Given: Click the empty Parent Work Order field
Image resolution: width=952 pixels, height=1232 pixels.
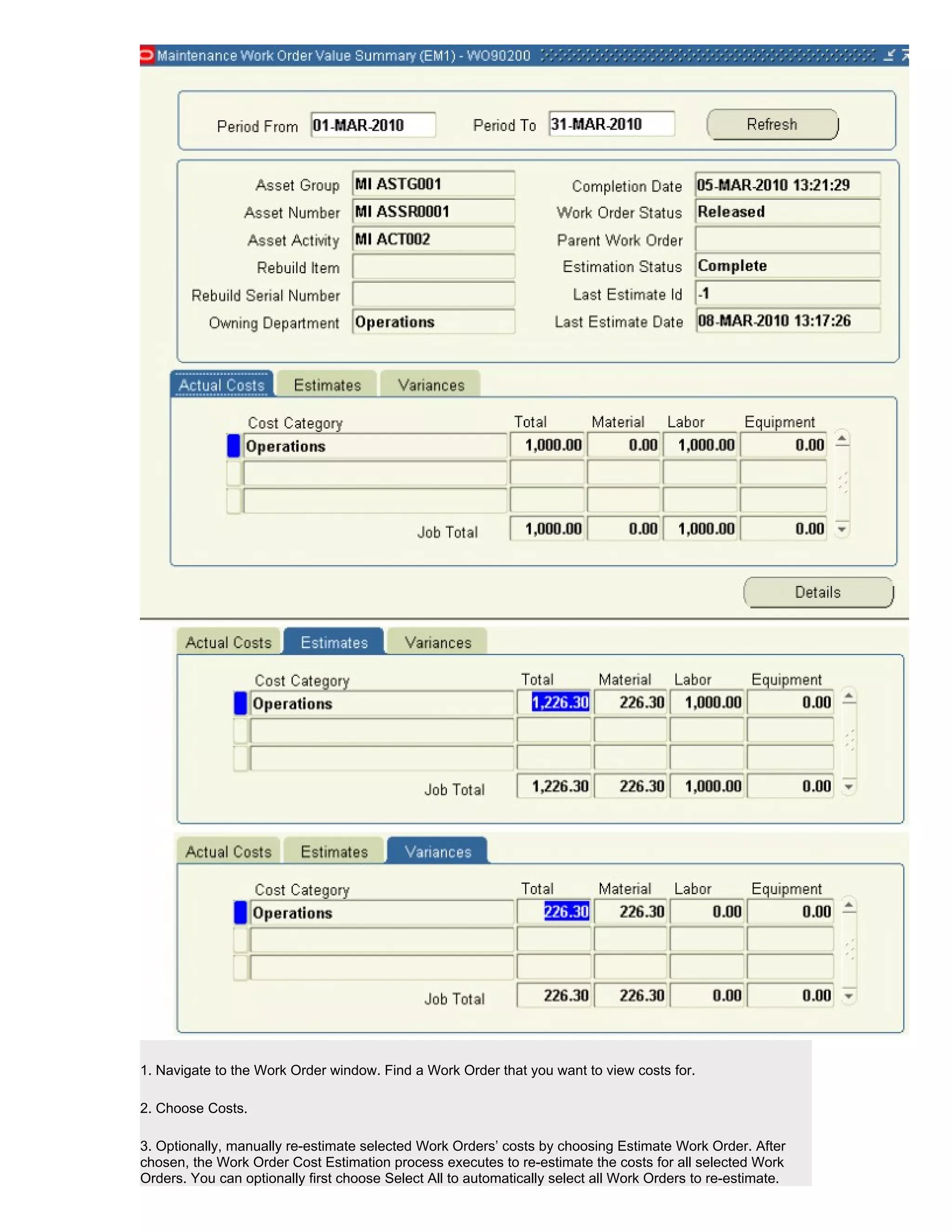Looking at the screenshot, I should (787, 239).
